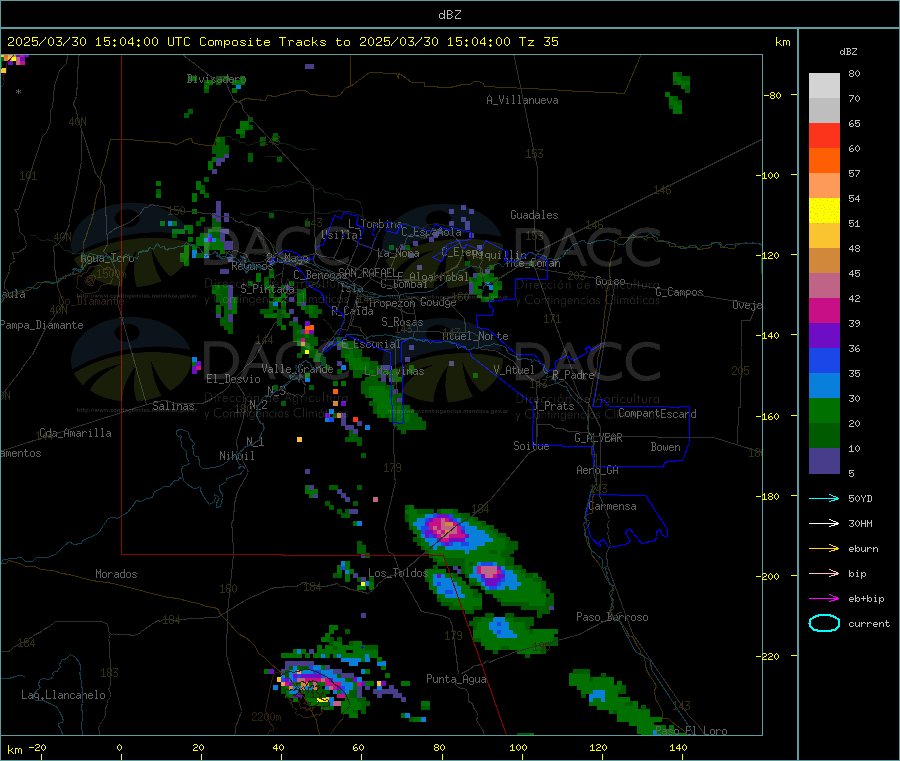900x761 pixels.
Task: Click the Cda_Amarilla map label
Action: coord(75,433)
